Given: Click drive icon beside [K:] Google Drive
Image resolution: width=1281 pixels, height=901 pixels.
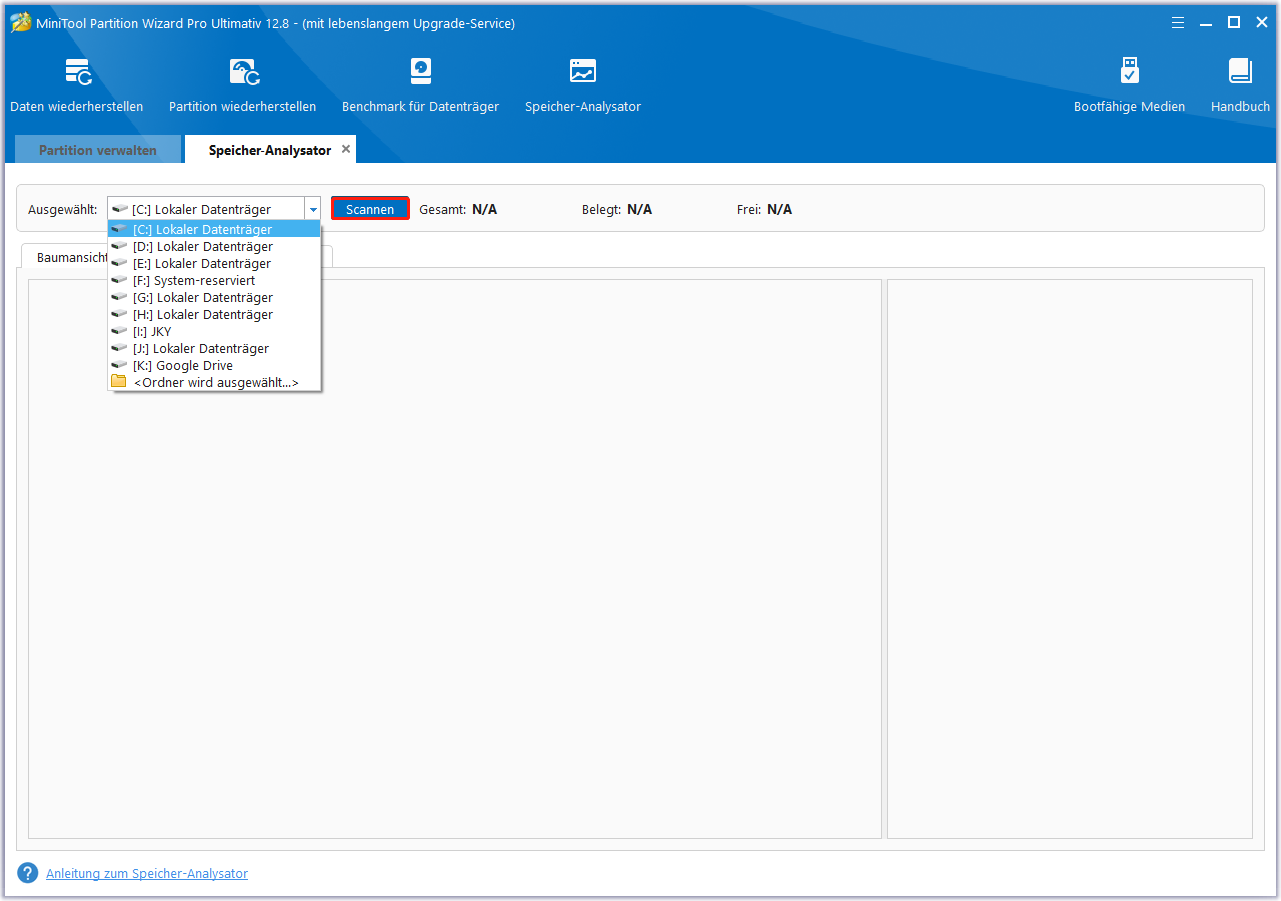Looking at the screenshot, I should pos(119,365).
